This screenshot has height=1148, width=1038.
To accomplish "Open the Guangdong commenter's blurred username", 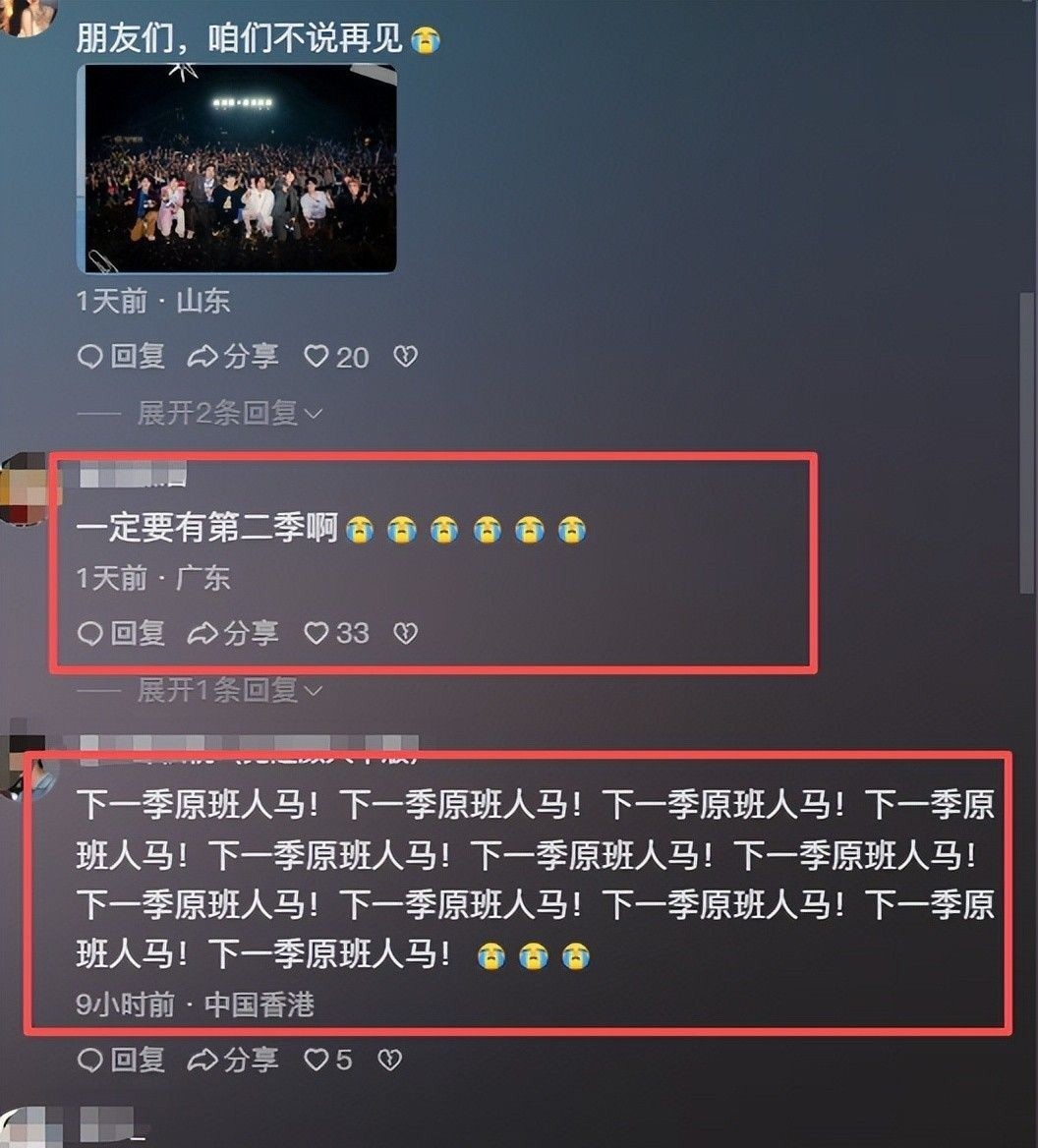I will 134,475.
